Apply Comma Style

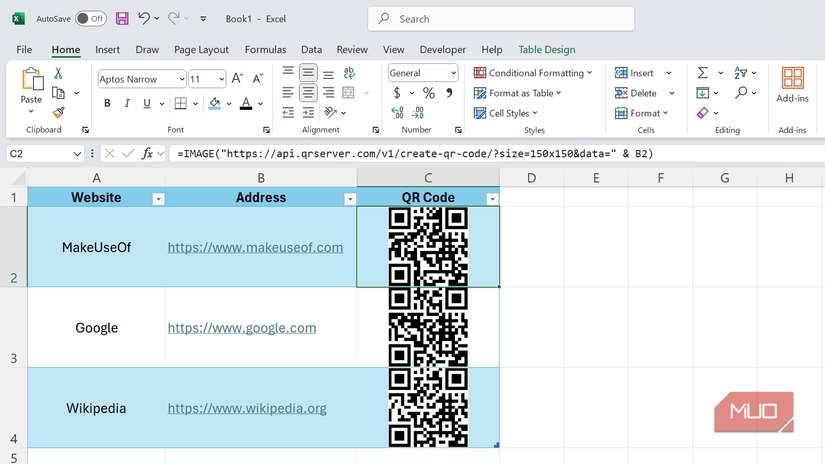coord(449,93)
